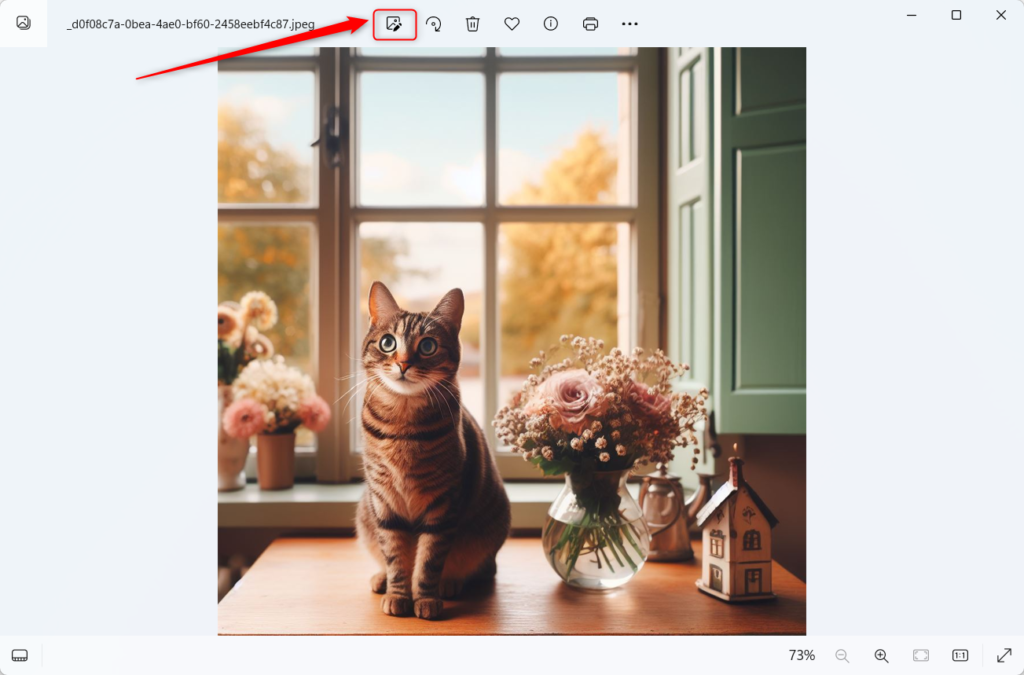Print the current photo

click(x=590, y=23)
